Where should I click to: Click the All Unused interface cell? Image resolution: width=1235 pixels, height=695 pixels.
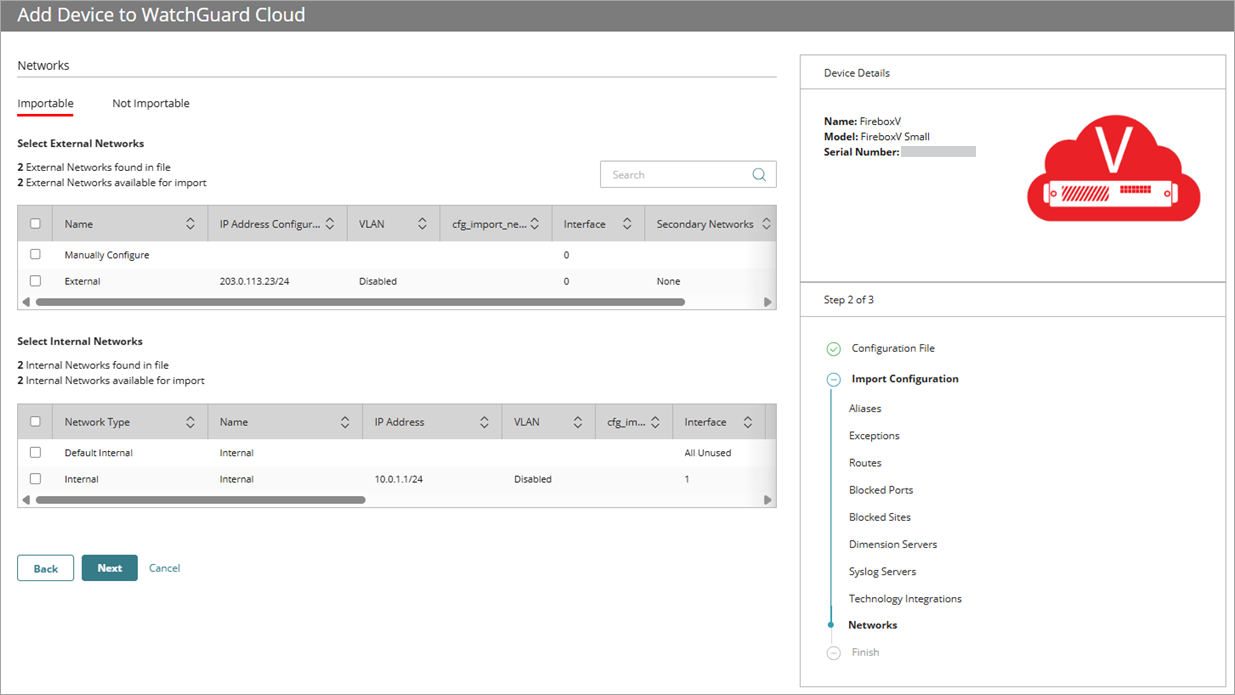pos(708,453)
